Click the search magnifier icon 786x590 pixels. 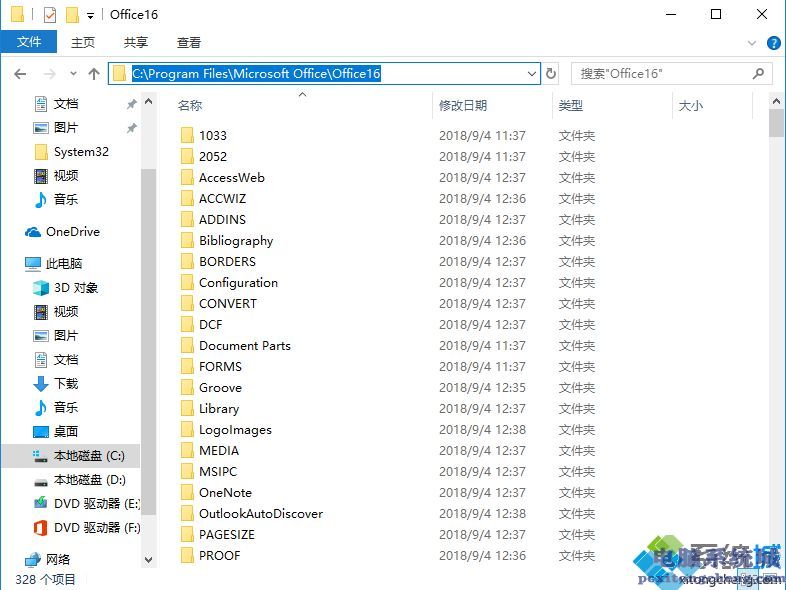point(758,74)
